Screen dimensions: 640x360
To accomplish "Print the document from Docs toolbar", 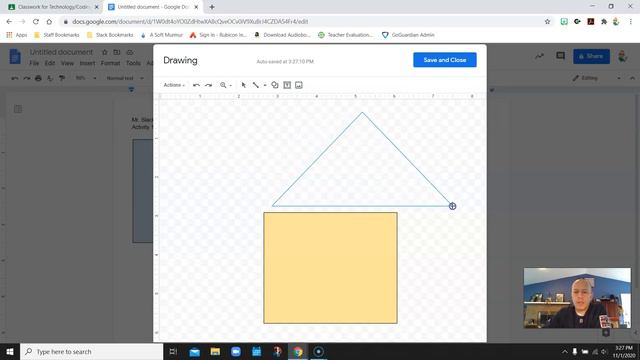I will (38, 78).
